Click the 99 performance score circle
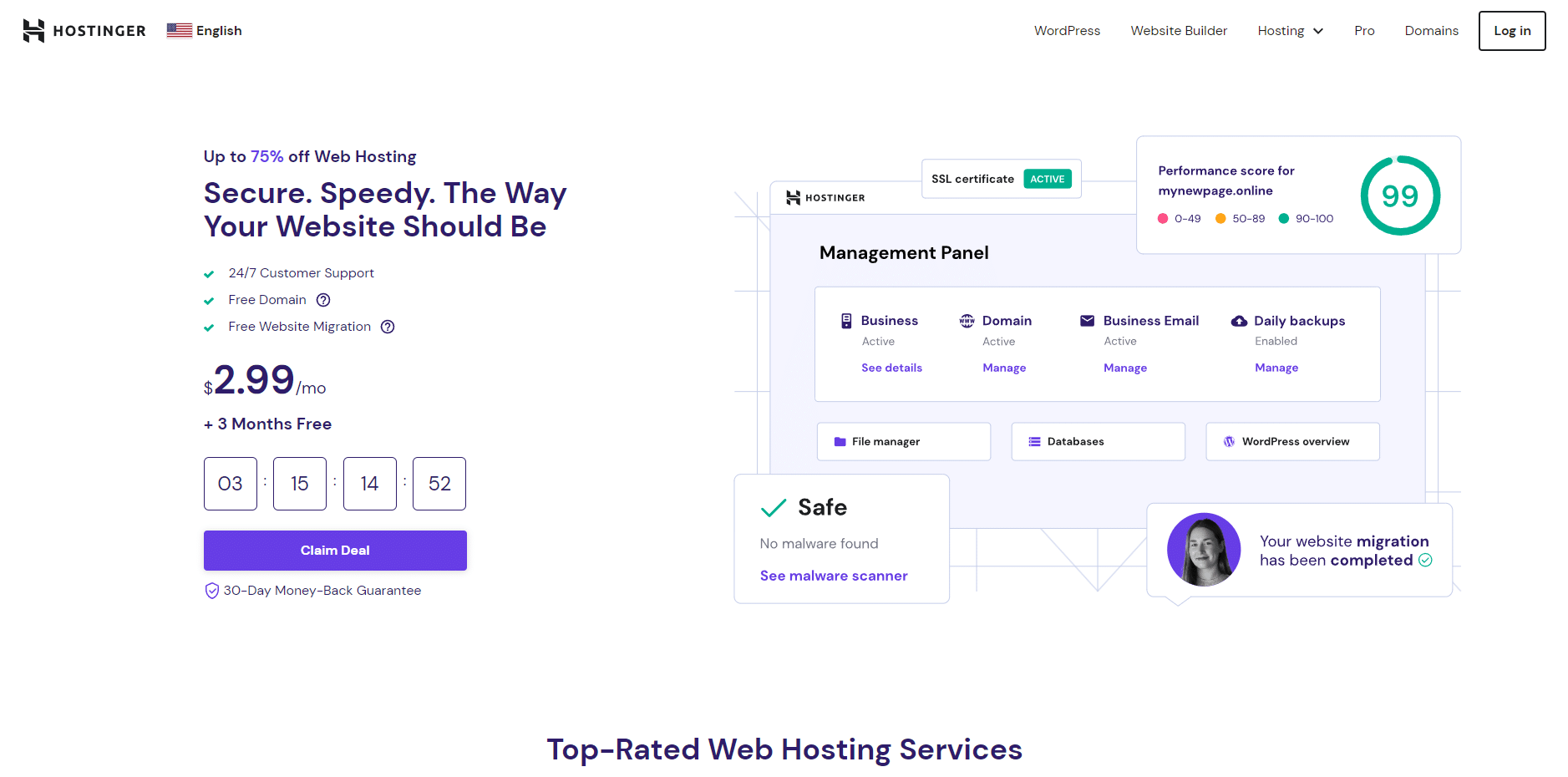This screenshot has width=1568, height=777. coord(1400,196)
